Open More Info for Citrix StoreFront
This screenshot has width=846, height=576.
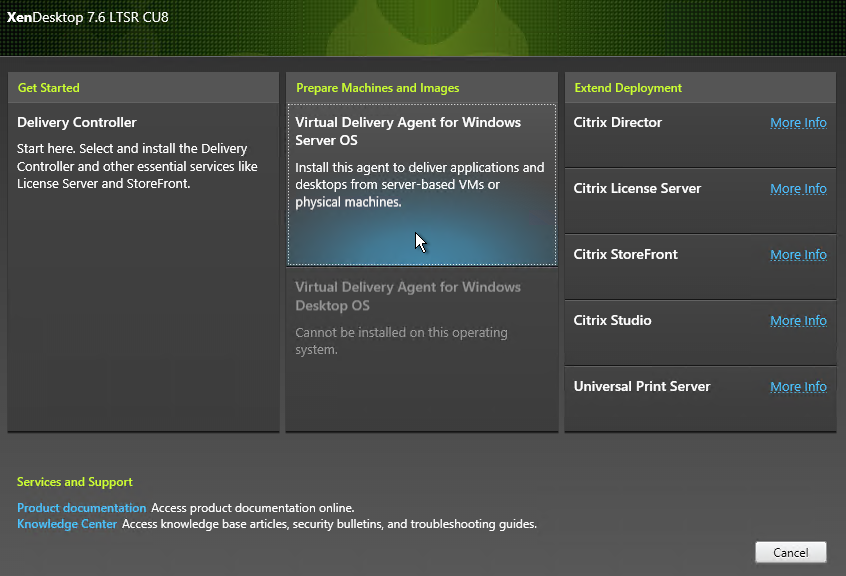pos(798,255)
